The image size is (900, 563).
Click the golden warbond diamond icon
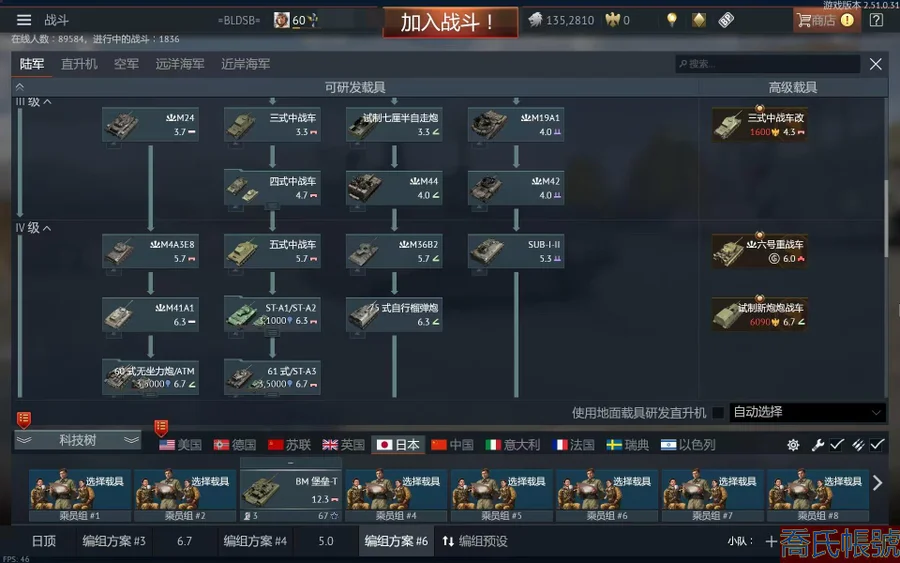(x=699, y=20)
